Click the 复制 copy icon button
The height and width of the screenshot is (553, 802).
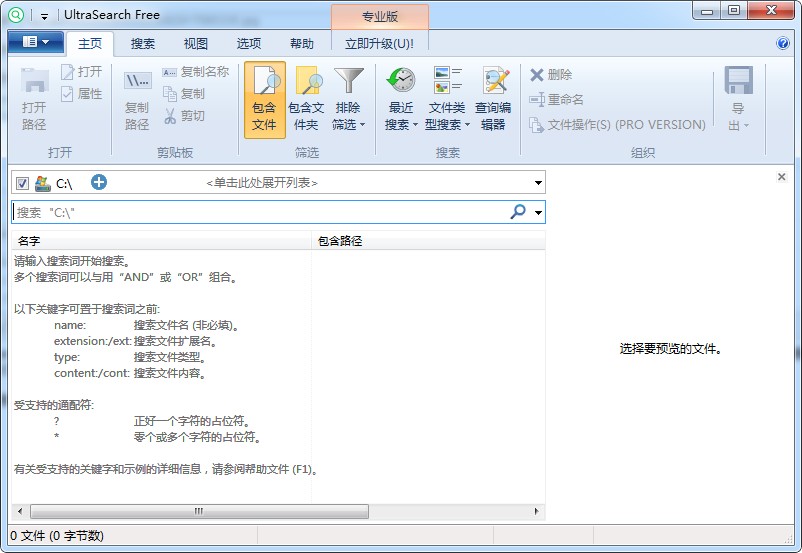pyautogui.click(x=184, y=94)
